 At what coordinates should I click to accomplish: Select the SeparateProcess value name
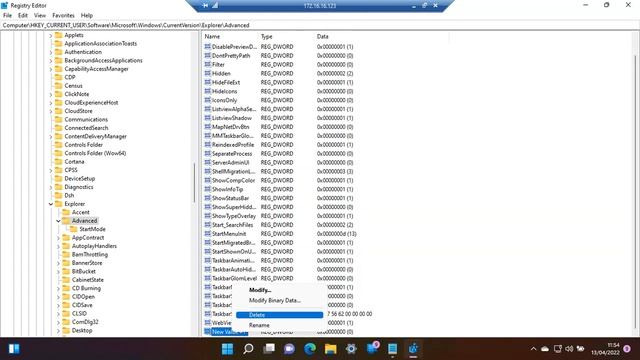click(232, 153)
